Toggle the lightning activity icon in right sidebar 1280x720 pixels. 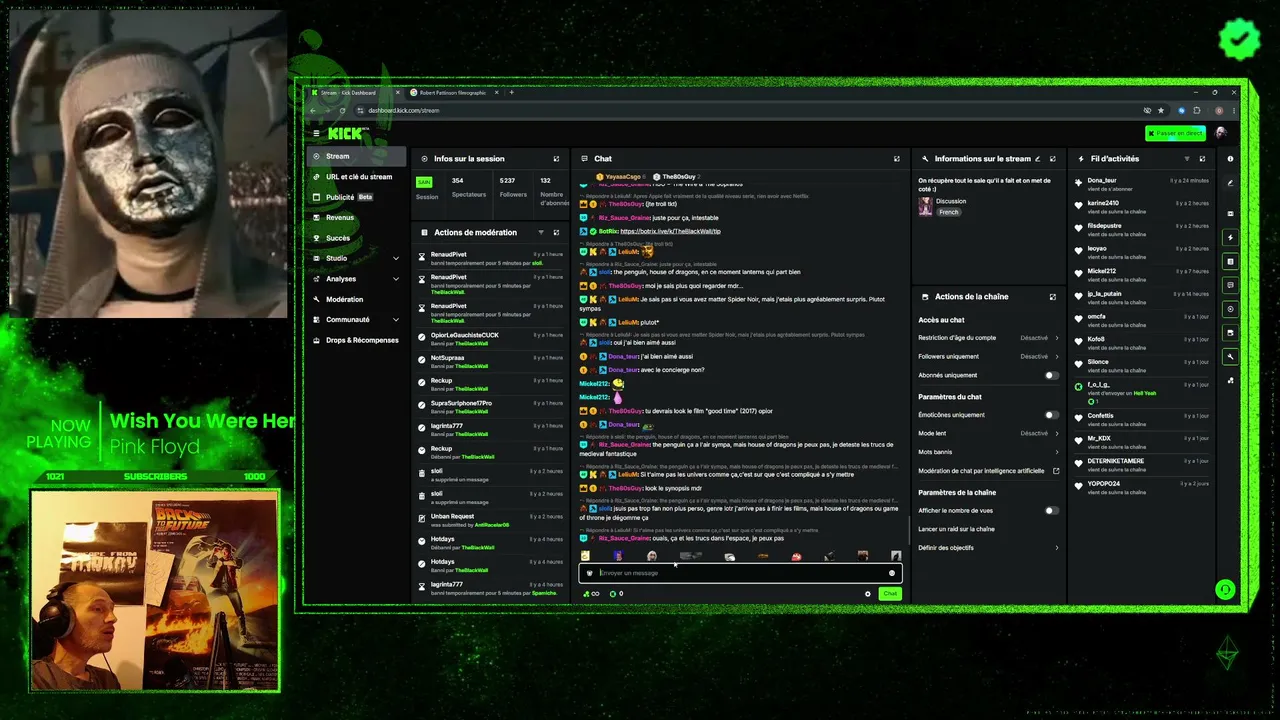[x=1231, y=238]
